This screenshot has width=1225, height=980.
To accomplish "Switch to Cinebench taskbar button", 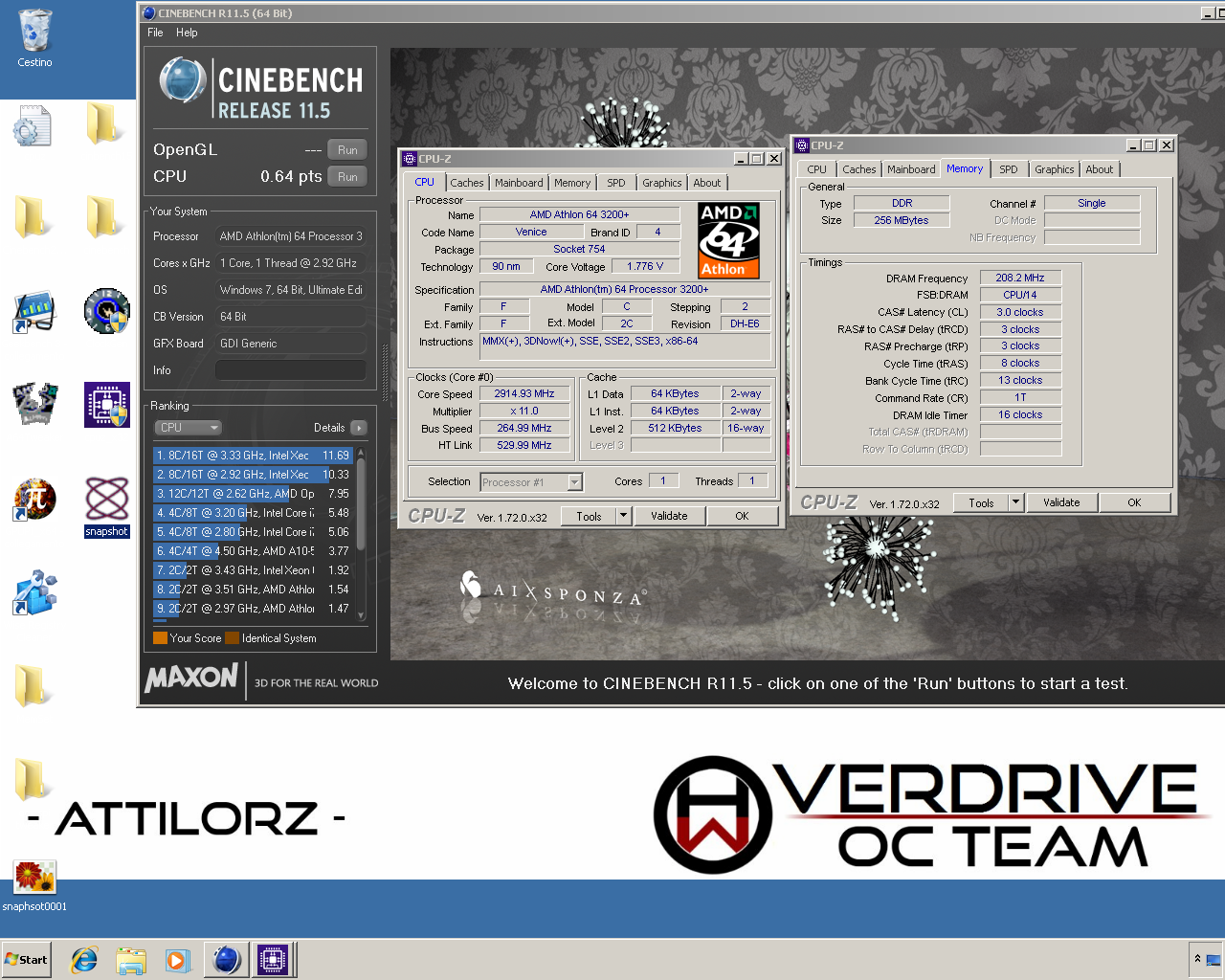I will click(226, 960).
